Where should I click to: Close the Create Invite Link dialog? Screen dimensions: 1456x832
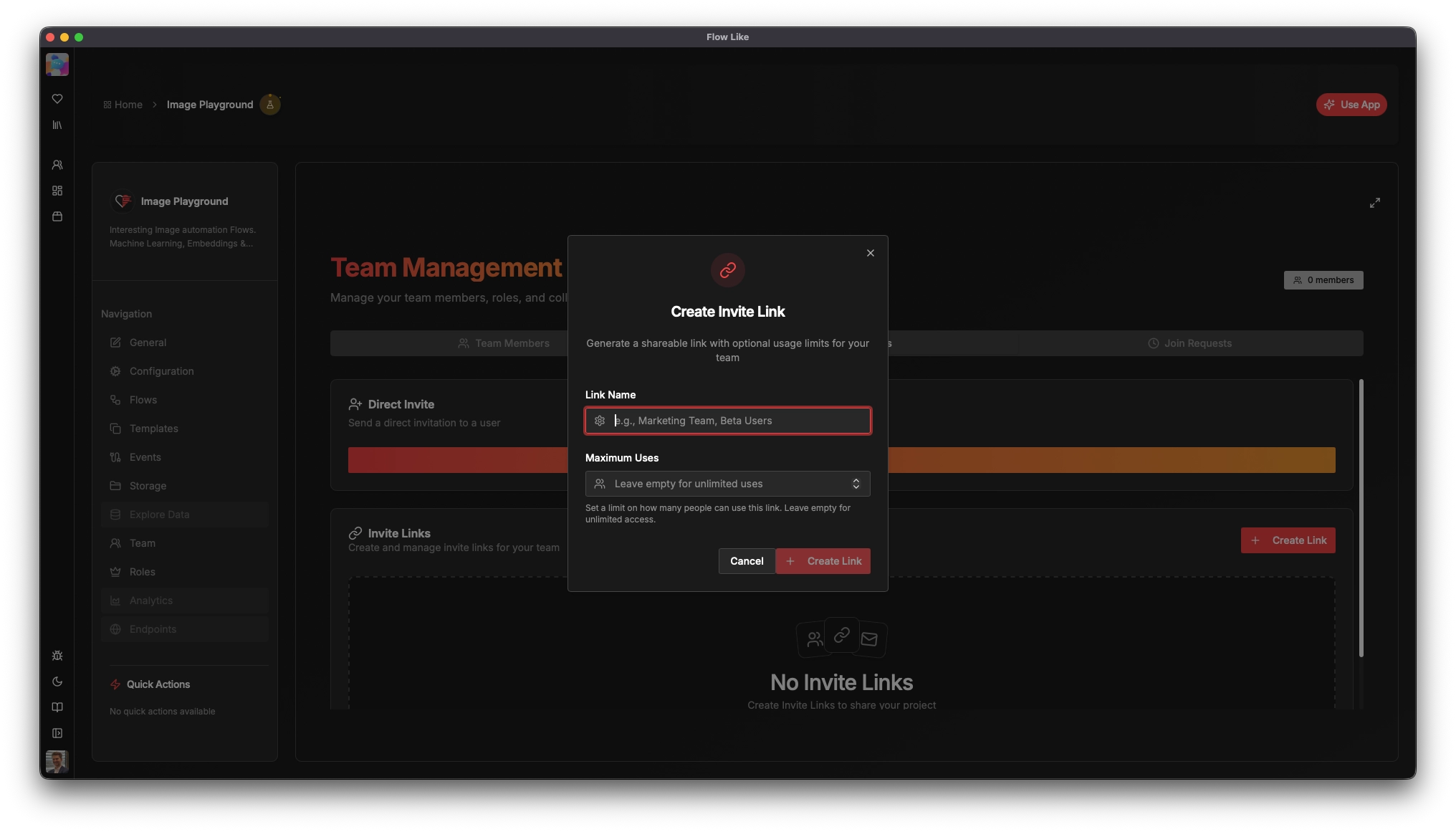coord(870,253)
